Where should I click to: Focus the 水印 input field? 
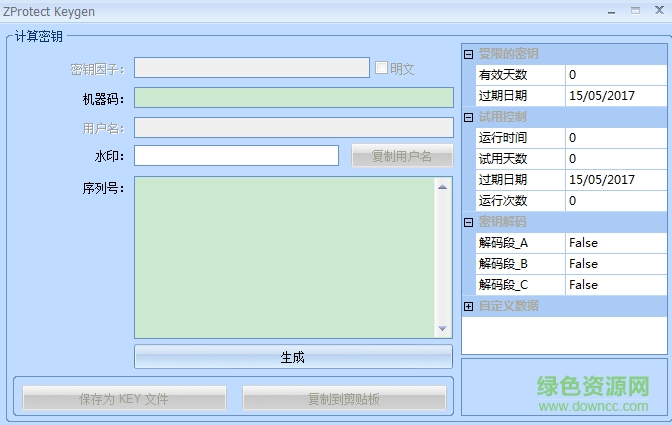(237, 156)
